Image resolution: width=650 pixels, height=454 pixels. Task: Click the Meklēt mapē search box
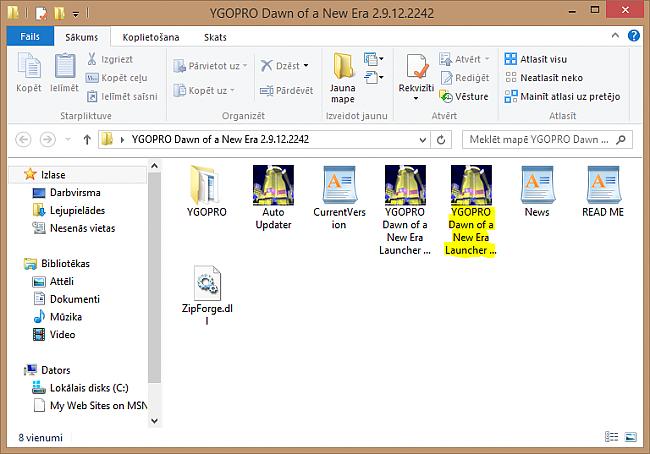(547, 140)
